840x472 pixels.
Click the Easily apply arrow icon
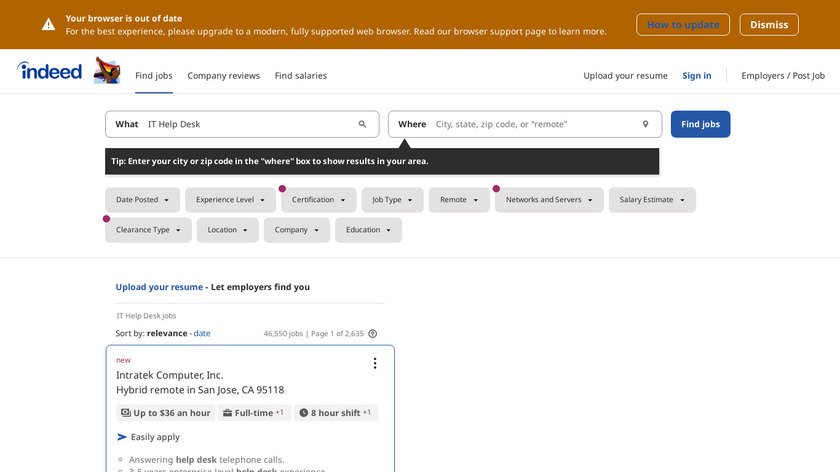click(122, 437)
